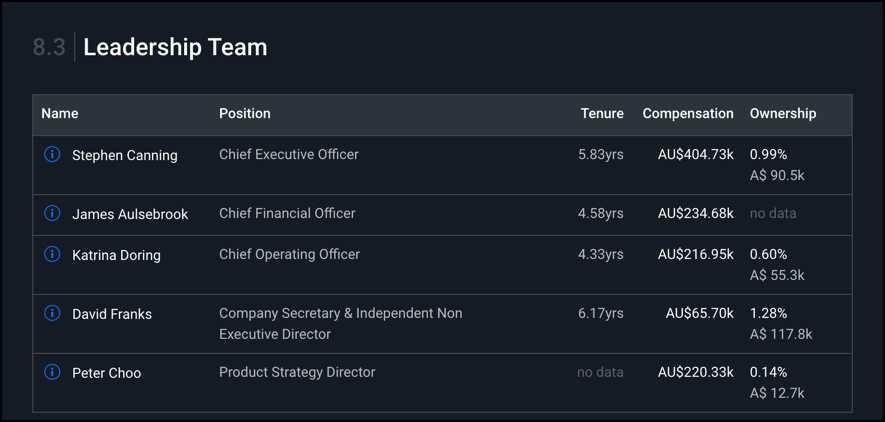Open Katrina Doring's profile name
The image size is (885, 422).
(116, 256)
